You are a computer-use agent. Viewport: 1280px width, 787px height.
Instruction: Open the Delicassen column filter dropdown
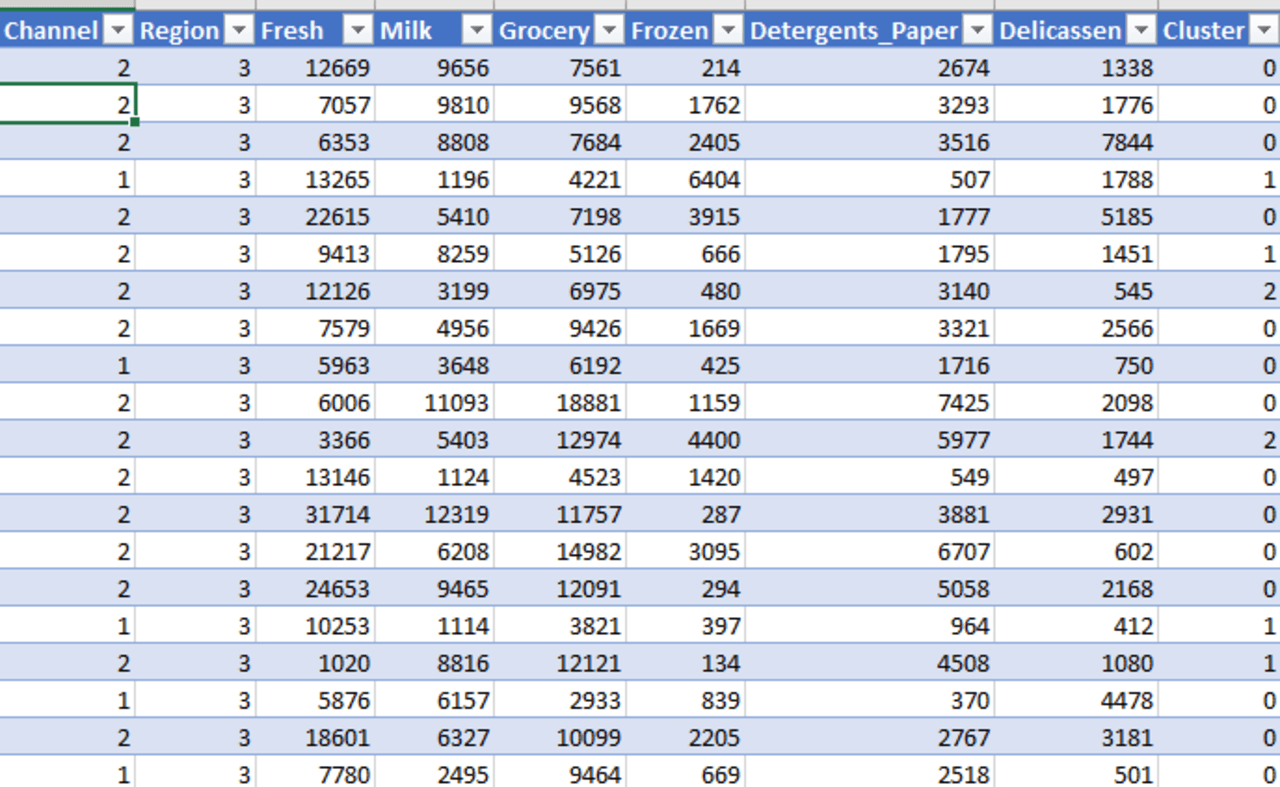[1142, 31]
